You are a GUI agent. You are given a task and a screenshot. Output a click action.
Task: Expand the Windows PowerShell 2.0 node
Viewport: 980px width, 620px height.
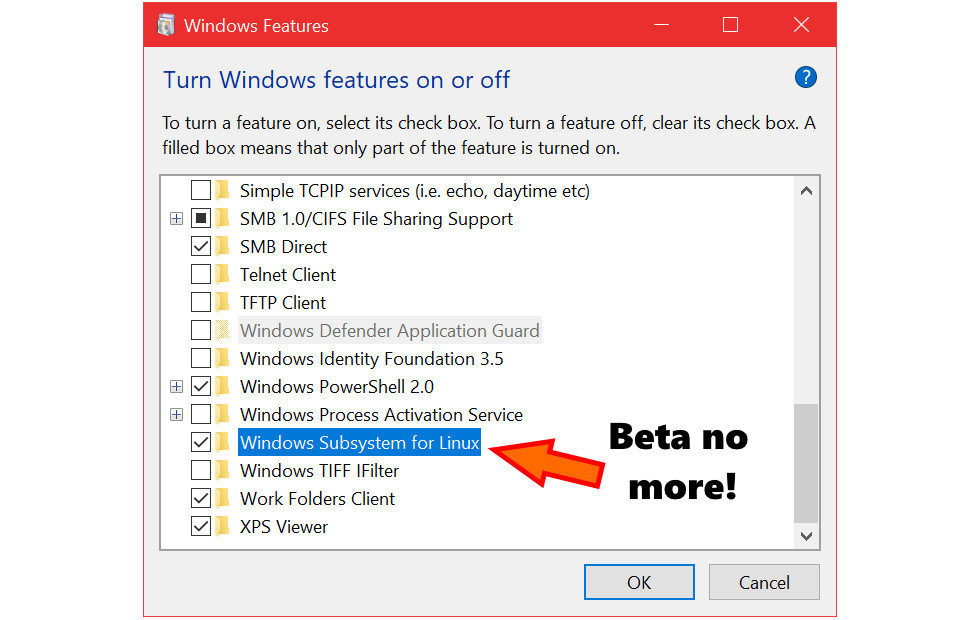176,387
